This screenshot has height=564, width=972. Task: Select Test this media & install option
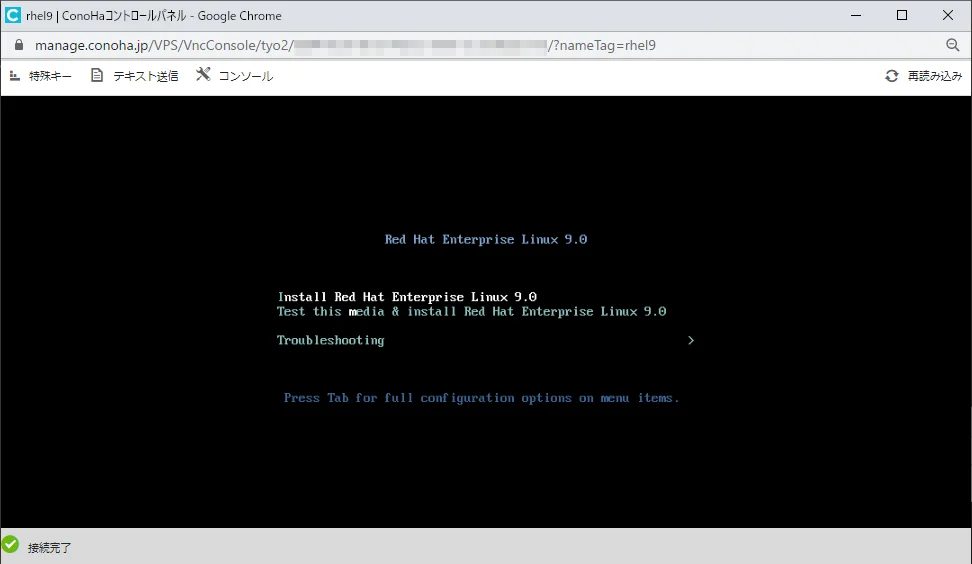pyautogui.click(x=471, y=311)
